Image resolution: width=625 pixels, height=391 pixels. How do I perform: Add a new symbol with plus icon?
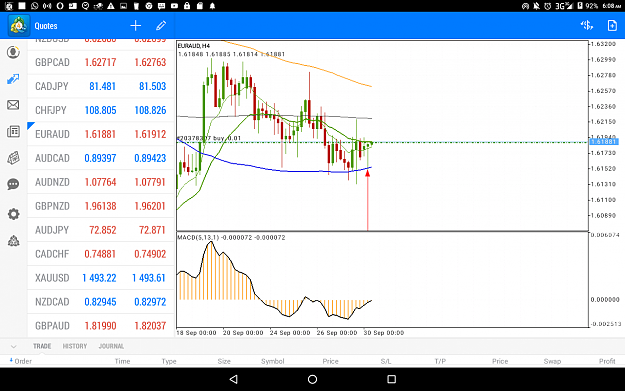click(136, 26)
